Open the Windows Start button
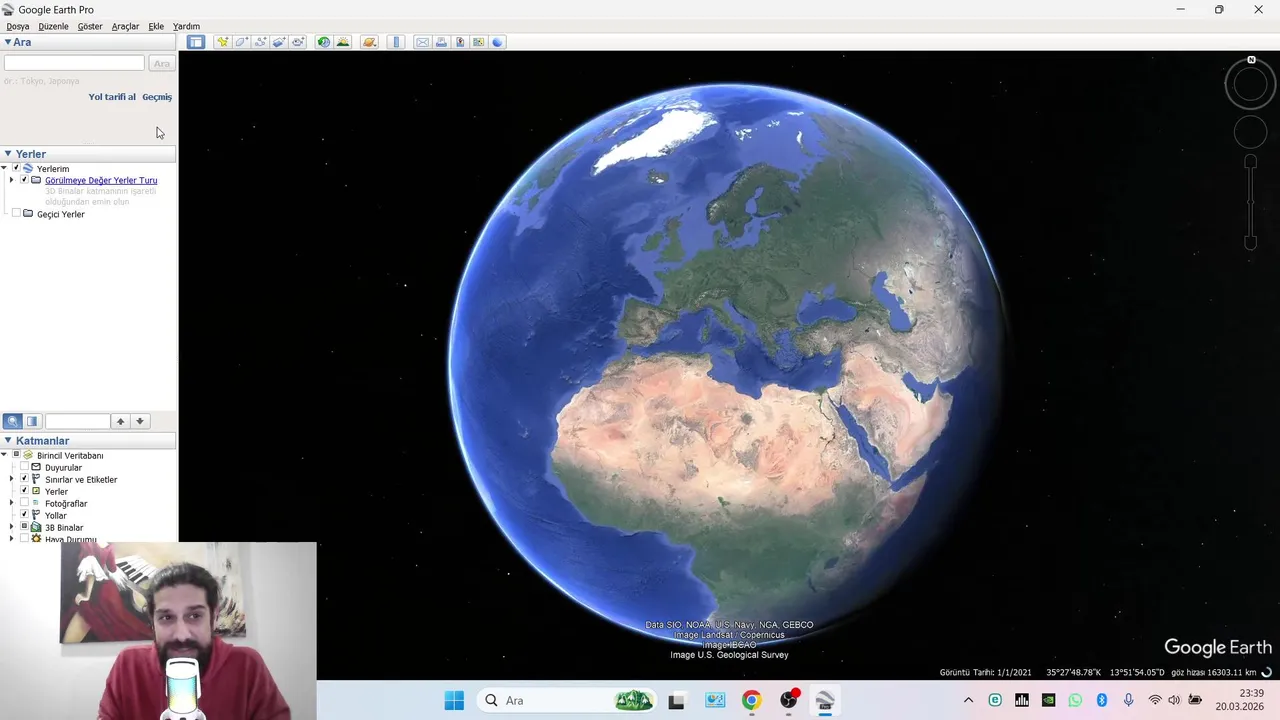 click(x=454, y=700)
